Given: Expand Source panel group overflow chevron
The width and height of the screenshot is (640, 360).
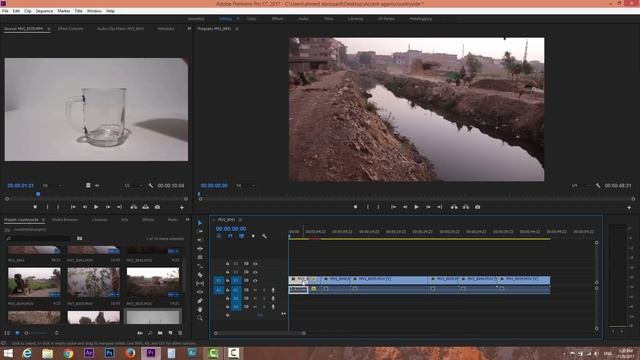Looking at the screenshot, I should coord(189,29).
